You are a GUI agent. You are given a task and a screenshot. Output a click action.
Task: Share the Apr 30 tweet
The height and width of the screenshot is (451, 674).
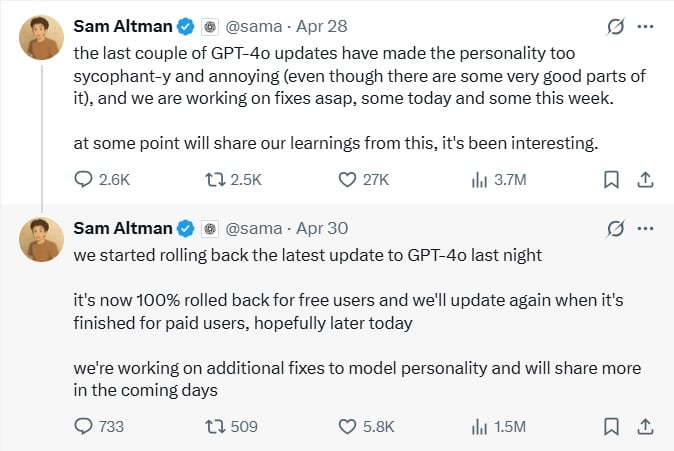(645, 426)
